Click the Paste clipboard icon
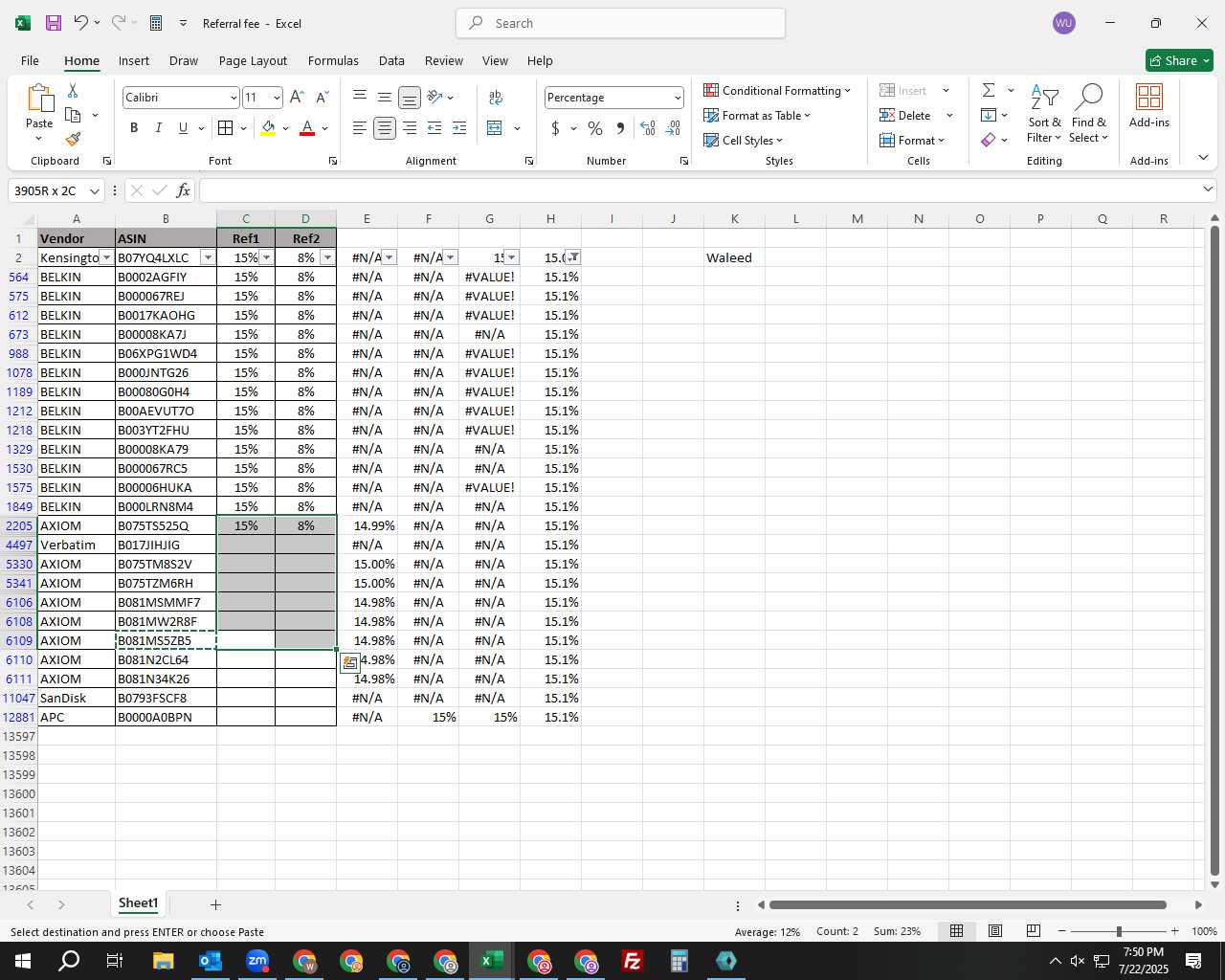This screenshot has height=980, width=1225. (39, 98)
